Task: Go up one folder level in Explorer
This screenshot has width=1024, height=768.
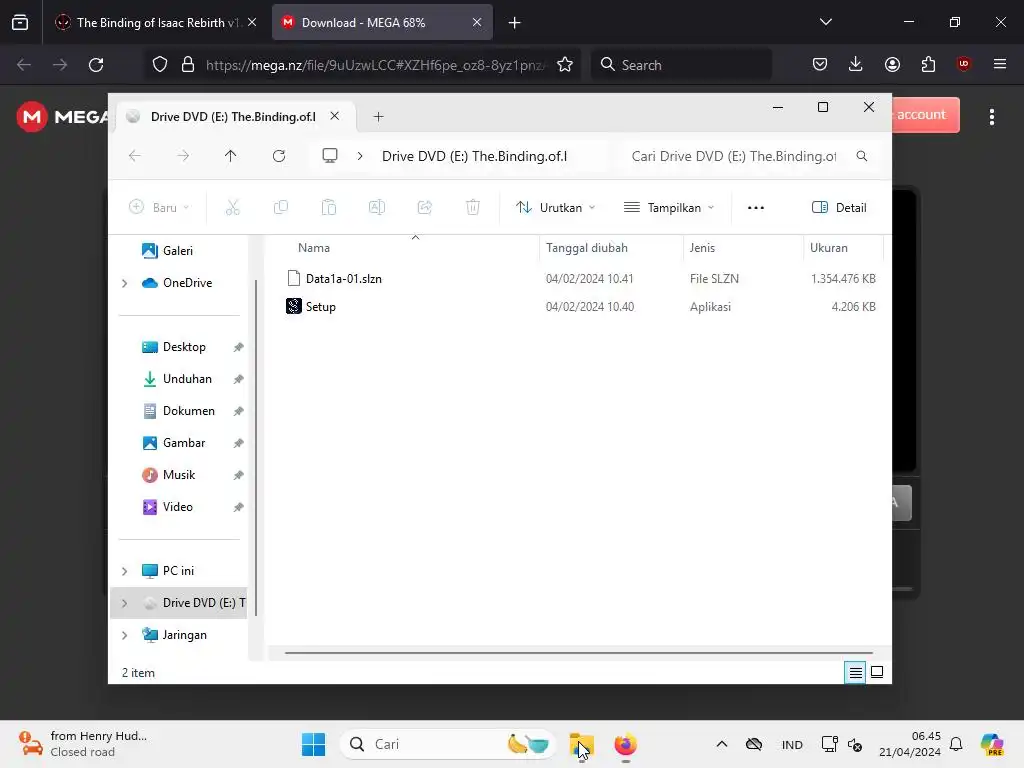Action: coord(231,156)
